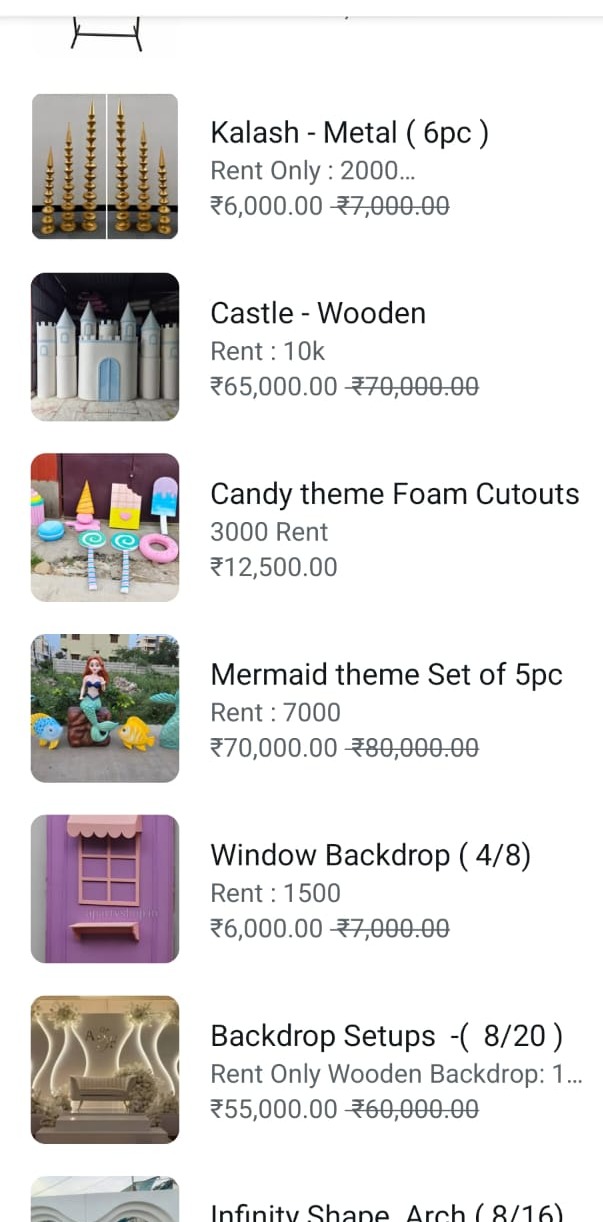This screenshot has width=603, height=1222.
Task: Tap the Castle Wooden product image
Action: coord(105,347)
